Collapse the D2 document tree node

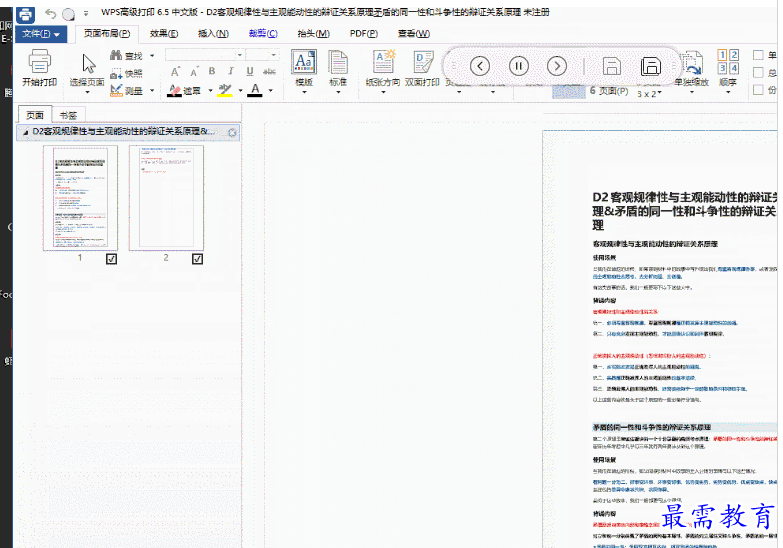coord(25,132)
